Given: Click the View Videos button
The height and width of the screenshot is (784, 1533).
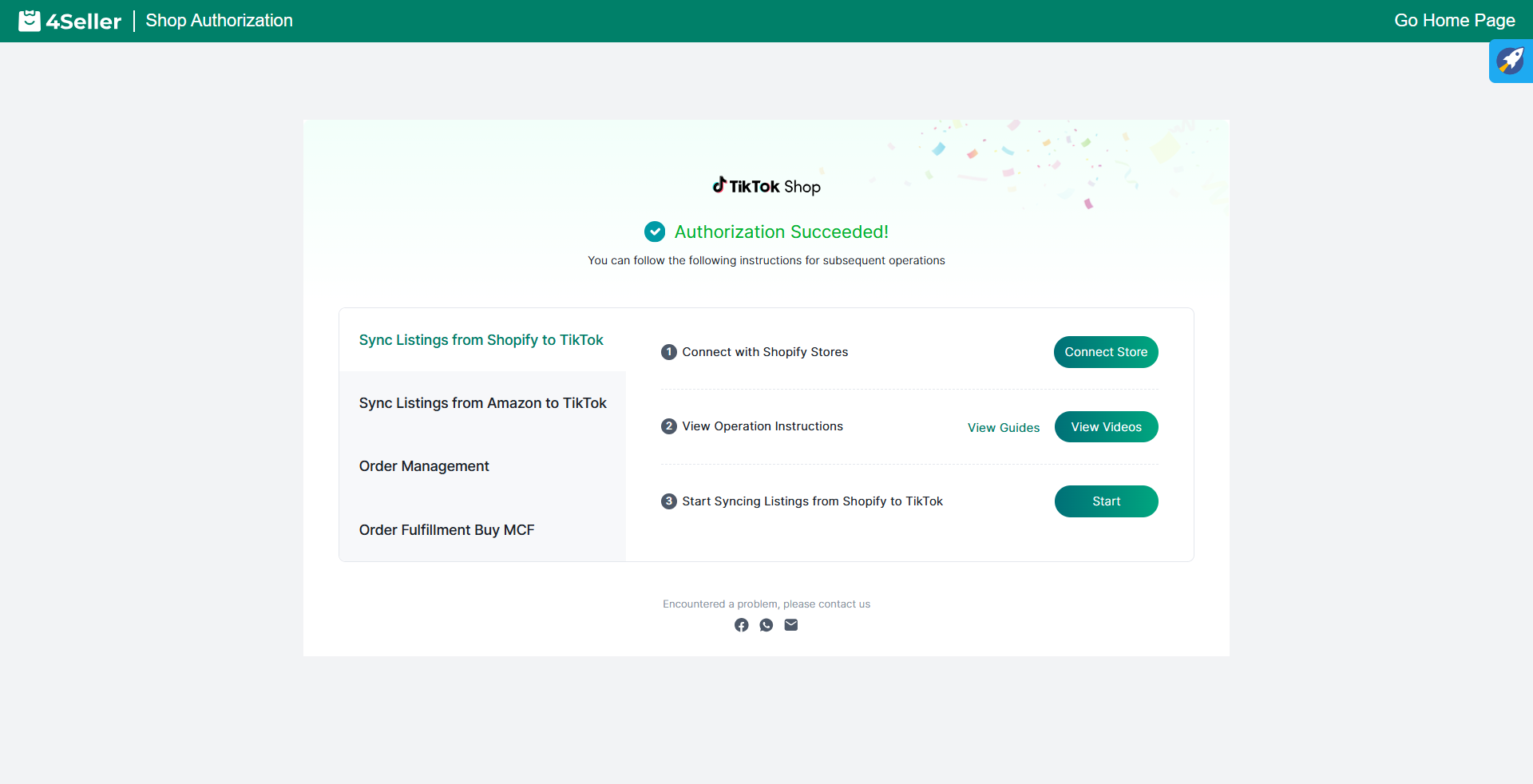Looking at the screenshot, I should click(x=1106, y=427).
